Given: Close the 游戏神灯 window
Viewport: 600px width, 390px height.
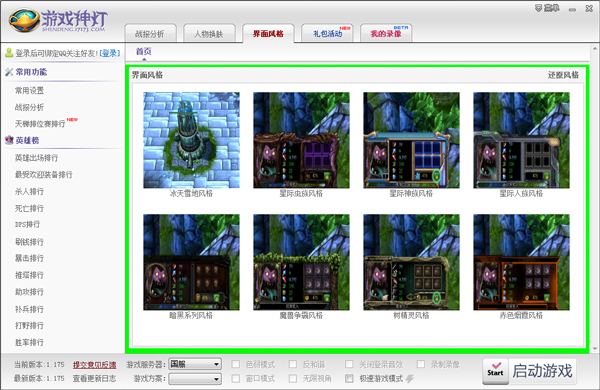Looking at the screenshot, I should [x=589, y=8].
